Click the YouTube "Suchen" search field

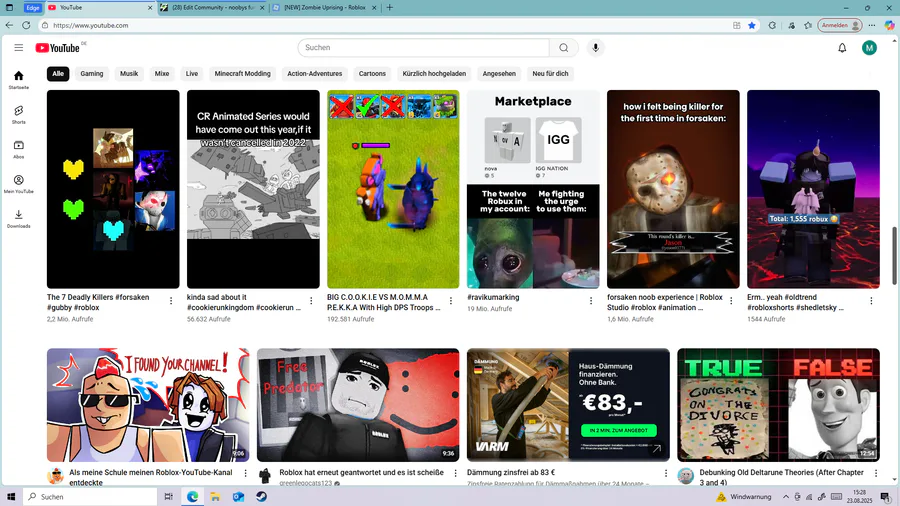click(424, 48)
